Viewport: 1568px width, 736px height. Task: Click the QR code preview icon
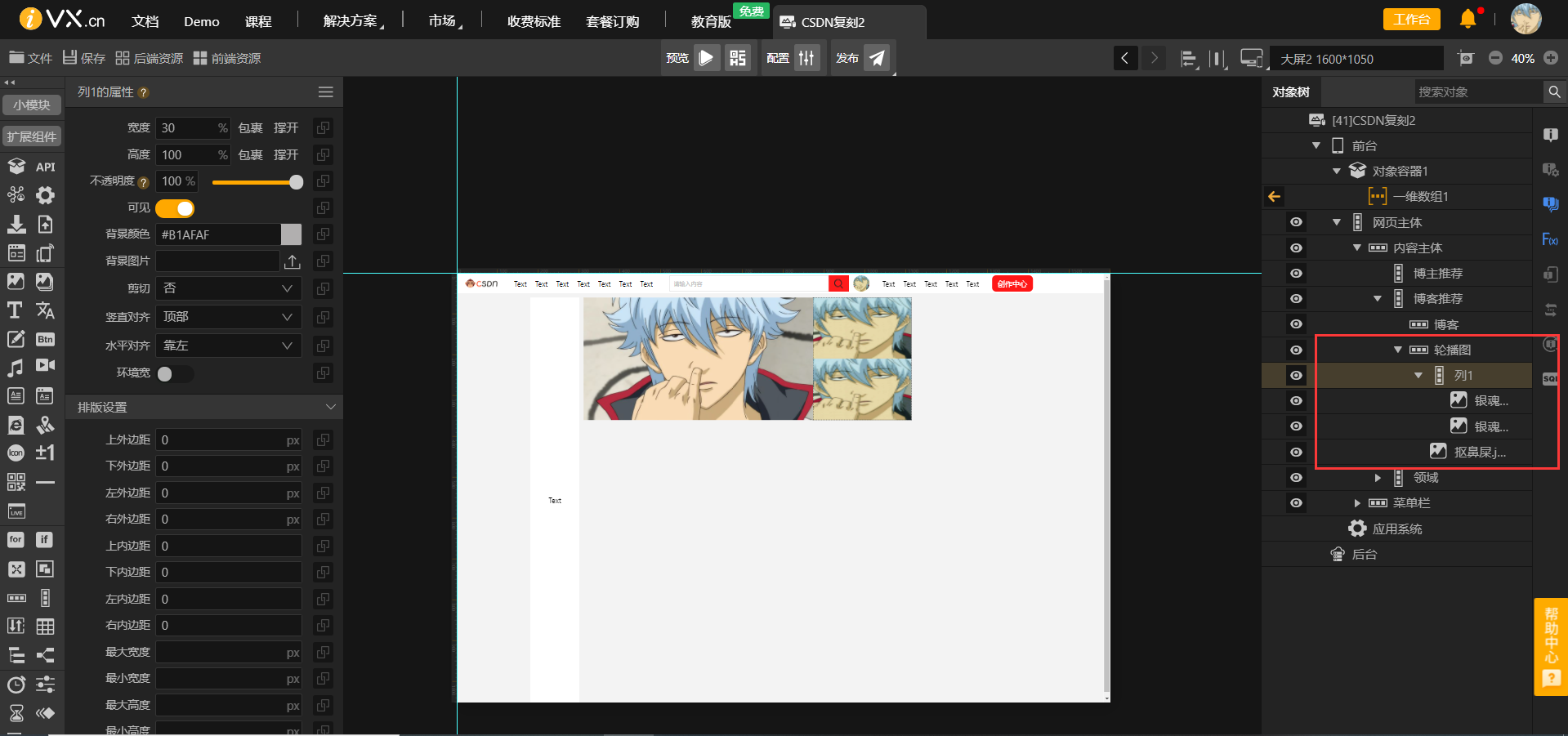pyautogui.click(x=738, y=58)
